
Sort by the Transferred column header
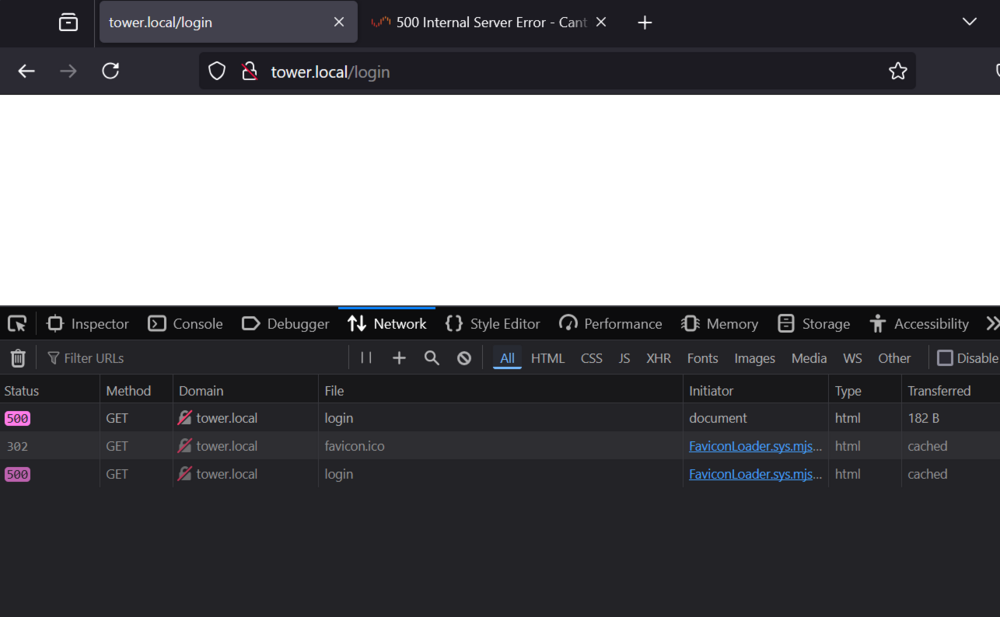coord(951,390)
